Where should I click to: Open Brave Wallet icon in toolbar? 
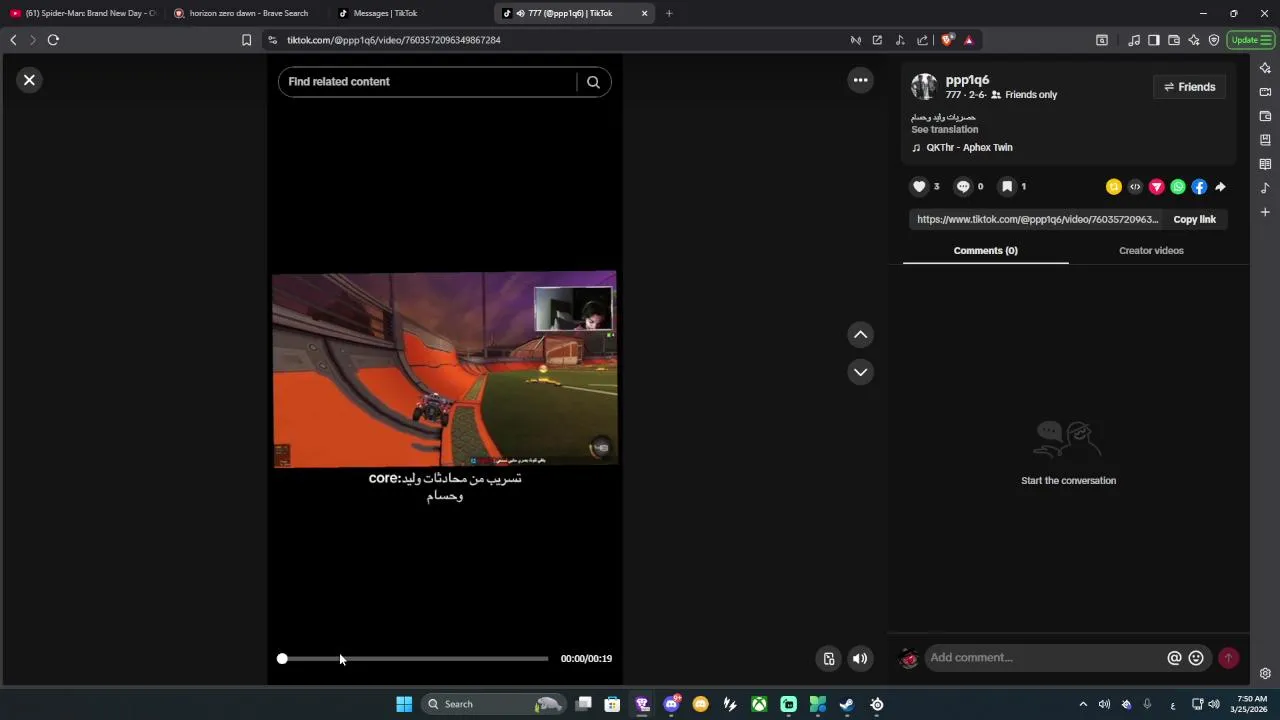click(x=1174, y=40)
